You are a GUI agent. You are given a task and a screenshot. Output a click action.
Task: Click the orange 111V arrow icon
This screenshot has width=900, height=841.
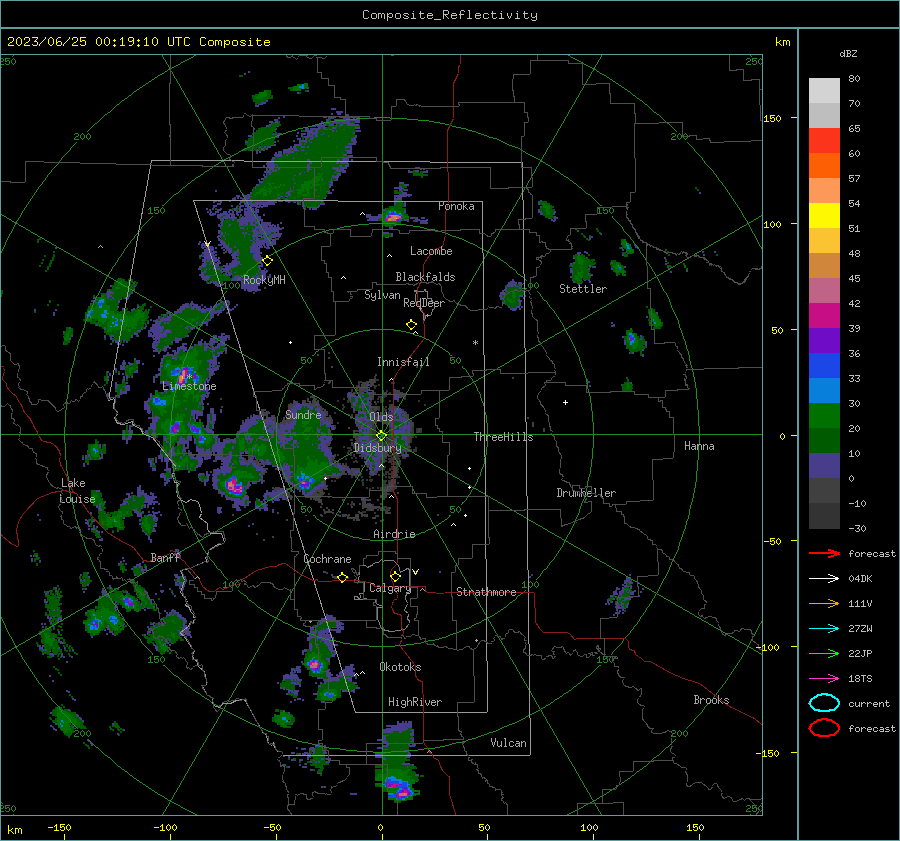[x=824, y=603]
